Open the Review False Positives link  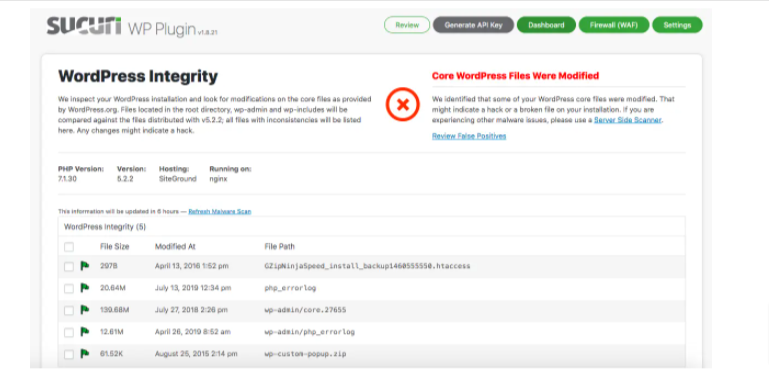469,136
